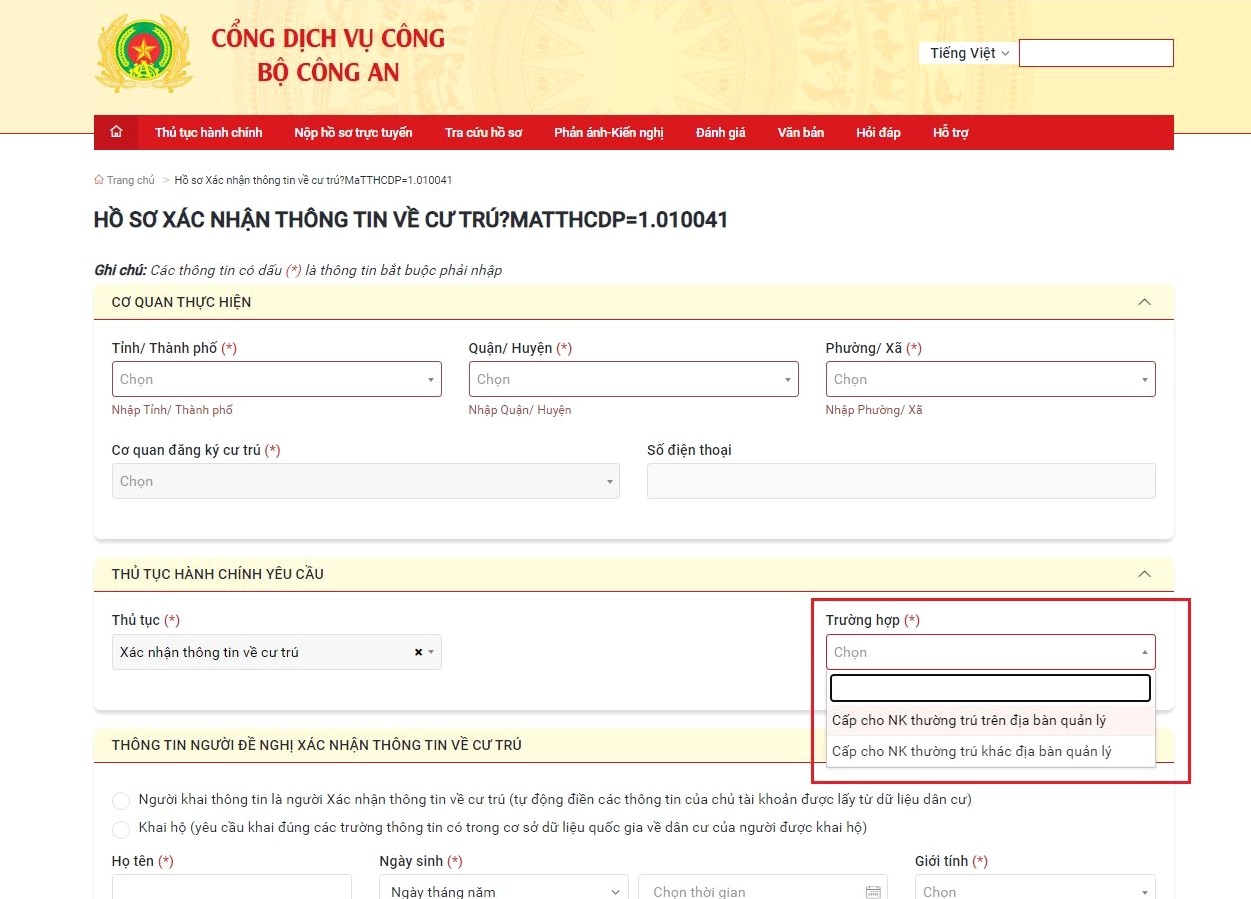Open the Tiếng Việt language selector
The height and width of the screenshot is (899, 1251).
pos(968,53)
